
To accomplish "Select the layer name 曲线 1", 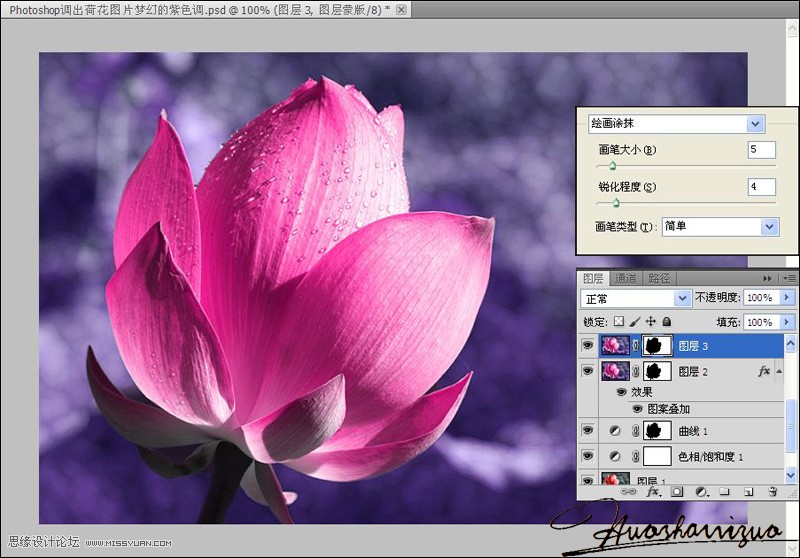I will coord(693,432).
